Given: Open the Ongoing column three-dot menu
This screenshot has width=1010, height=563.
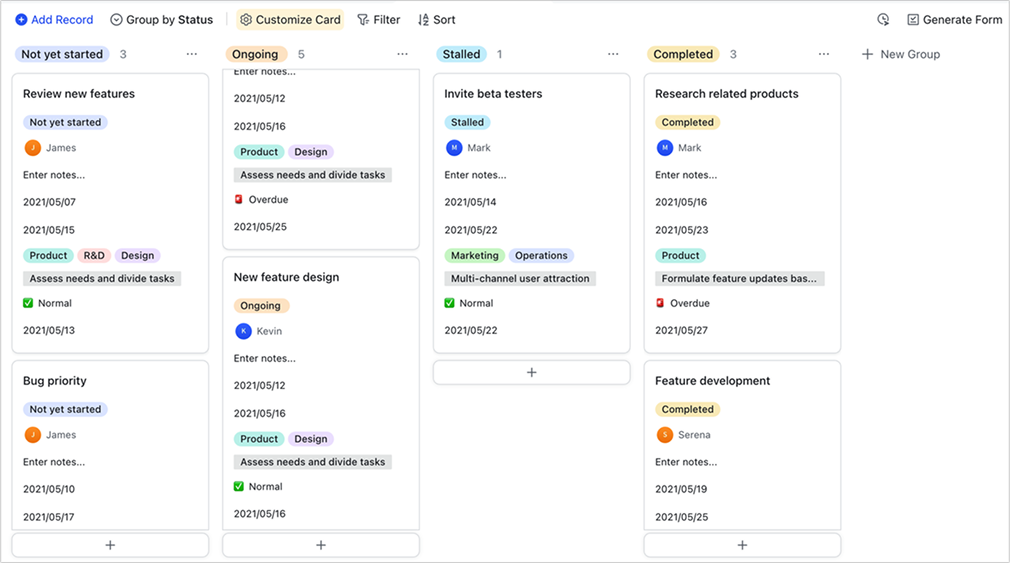Looking at the screenshot, I should pos(402,55).
